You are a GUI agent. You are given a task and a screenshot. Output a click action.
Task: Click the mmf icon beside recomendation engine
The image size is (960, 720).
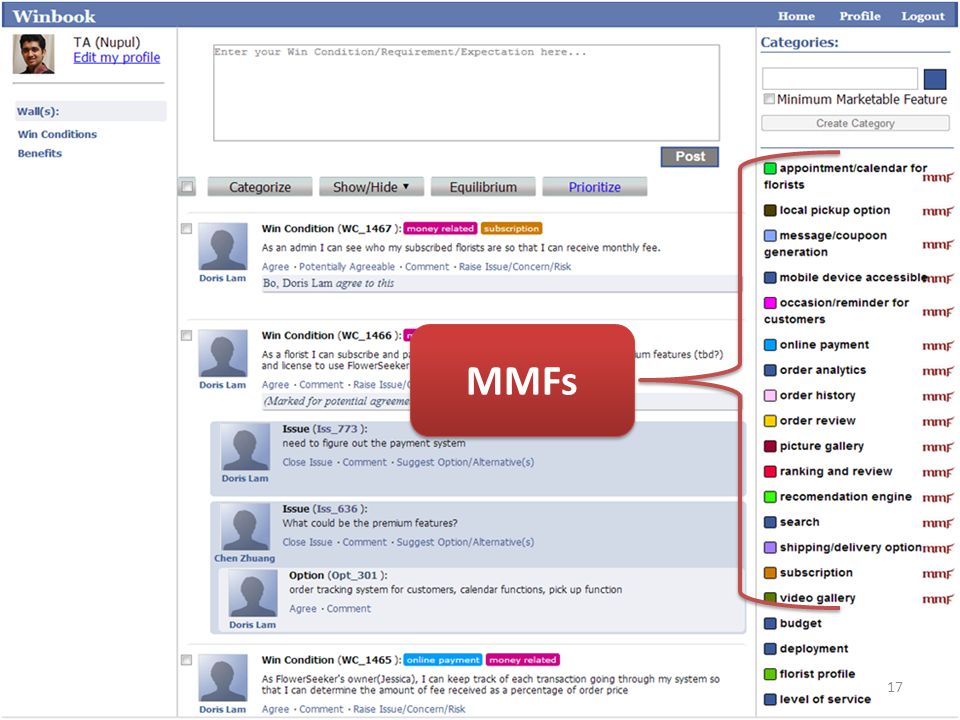tap(938, 498)
